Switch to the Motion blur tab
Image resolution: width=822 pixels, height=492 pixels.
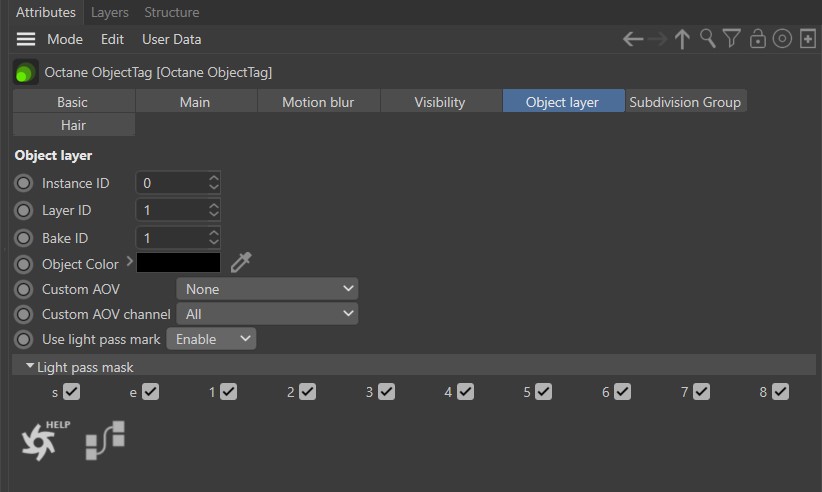coord(319,101)
